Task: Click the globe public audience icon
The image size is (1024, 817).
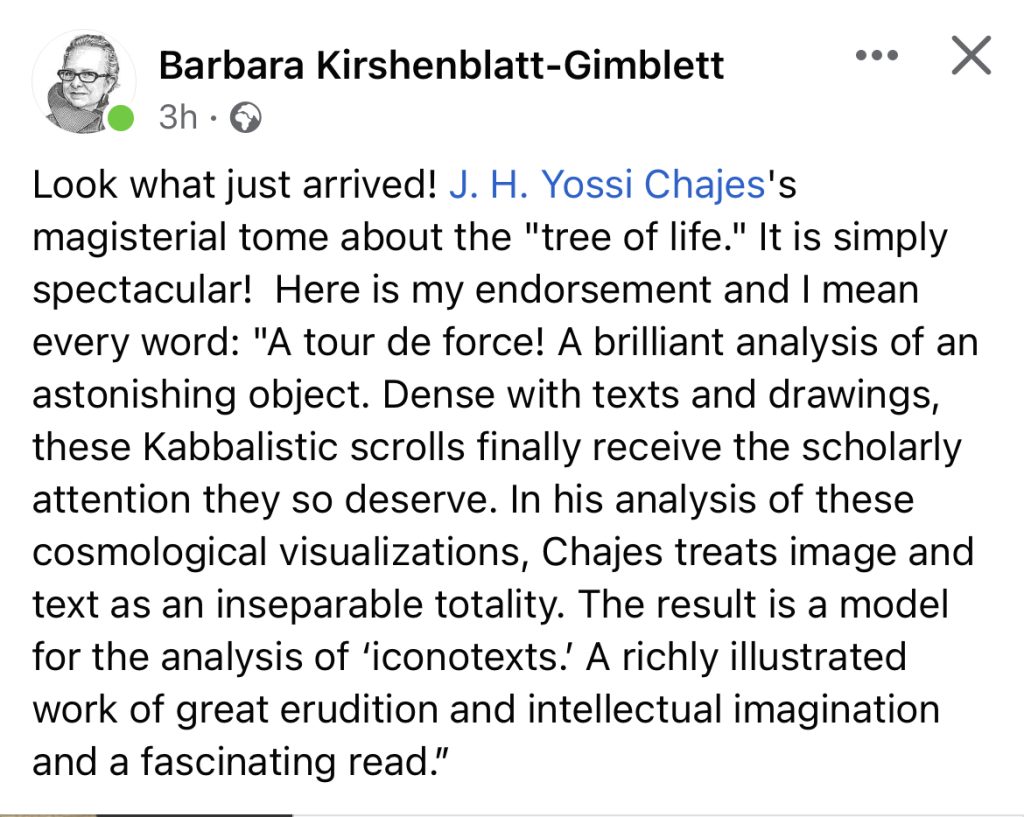Action: tap(248, 118)
